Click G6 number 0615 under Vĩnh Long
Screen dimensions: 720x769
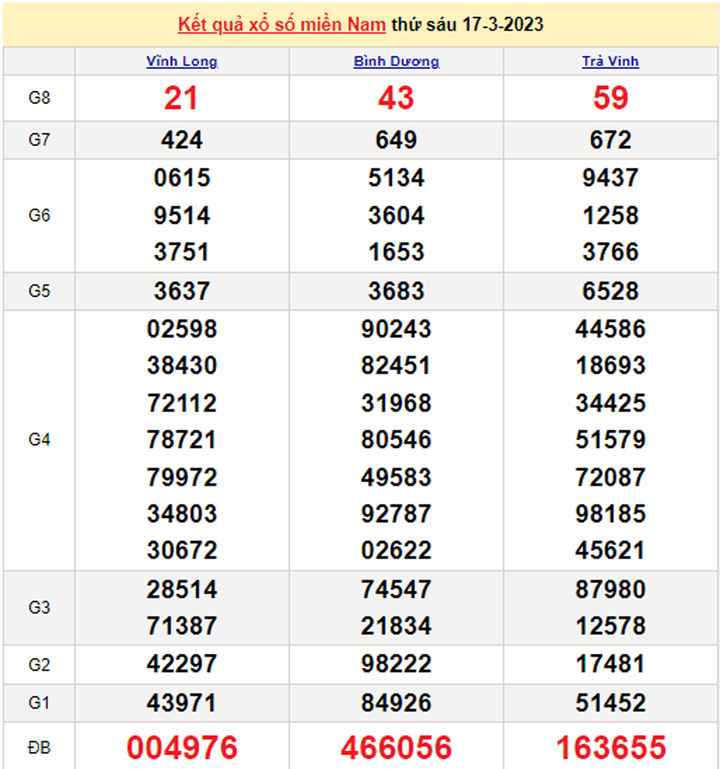(181, 178)
